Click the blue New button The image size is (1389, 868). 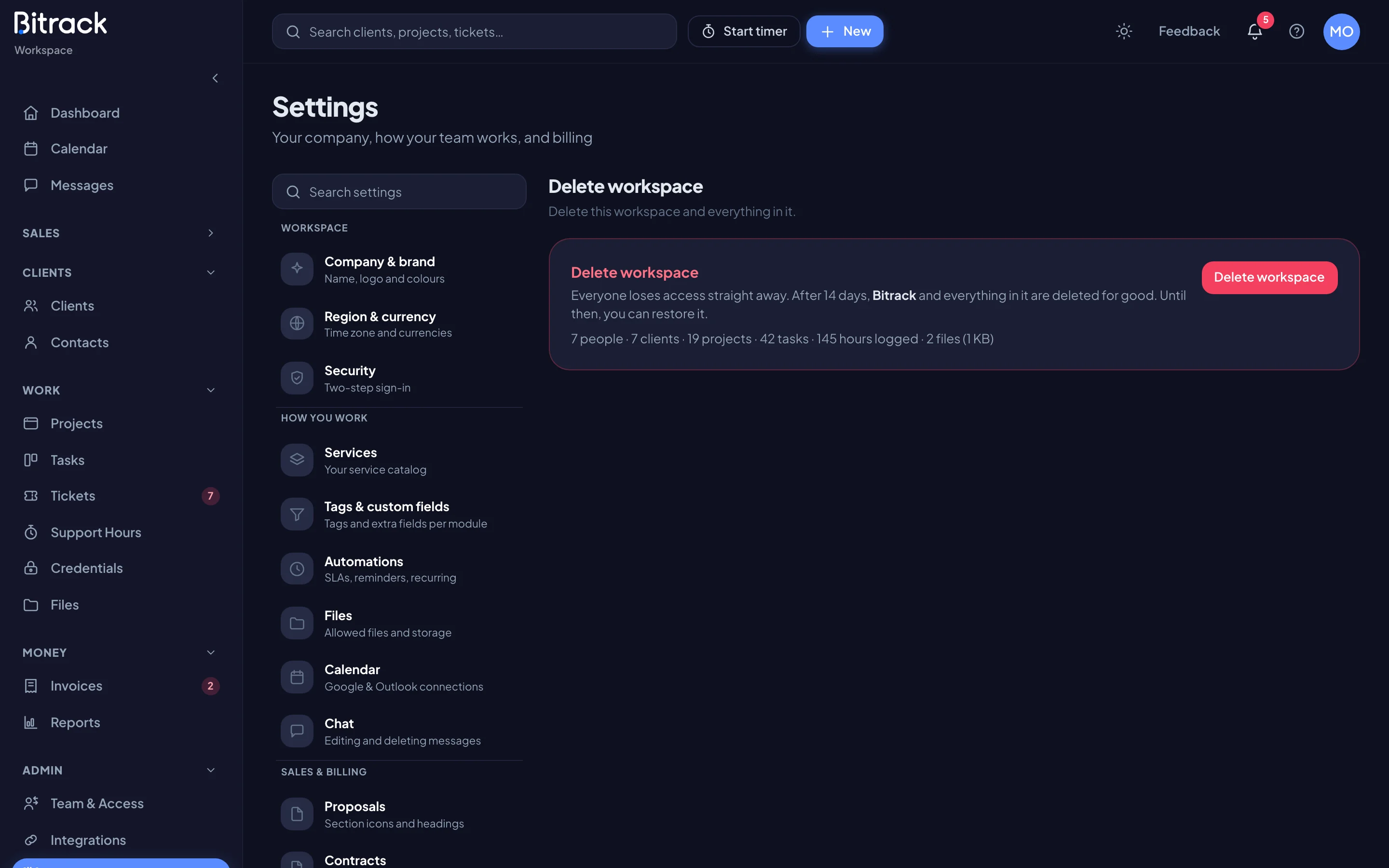(844, 31)
